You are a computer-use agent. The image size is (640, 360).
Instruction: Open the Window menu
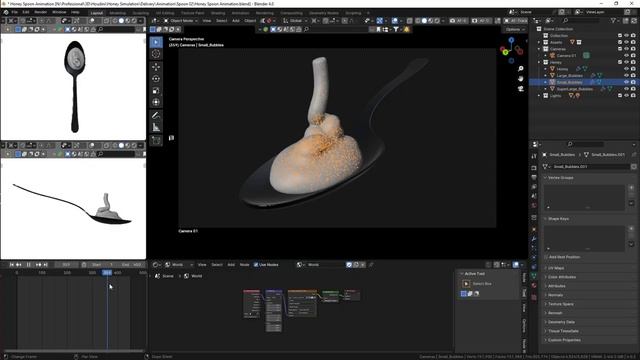tap(59, 12)
